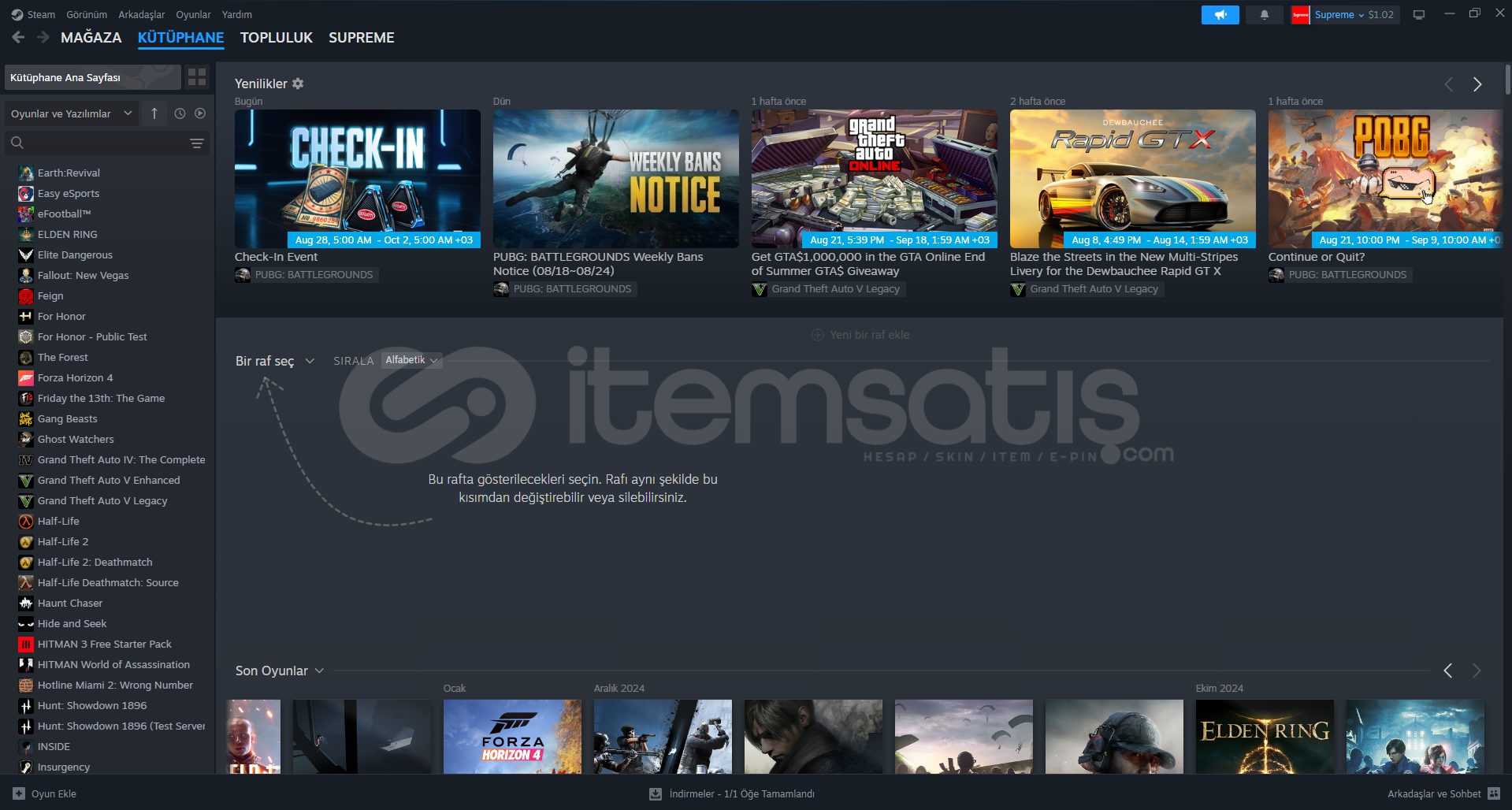Click the recent activity clock icon

coord(180,113)
